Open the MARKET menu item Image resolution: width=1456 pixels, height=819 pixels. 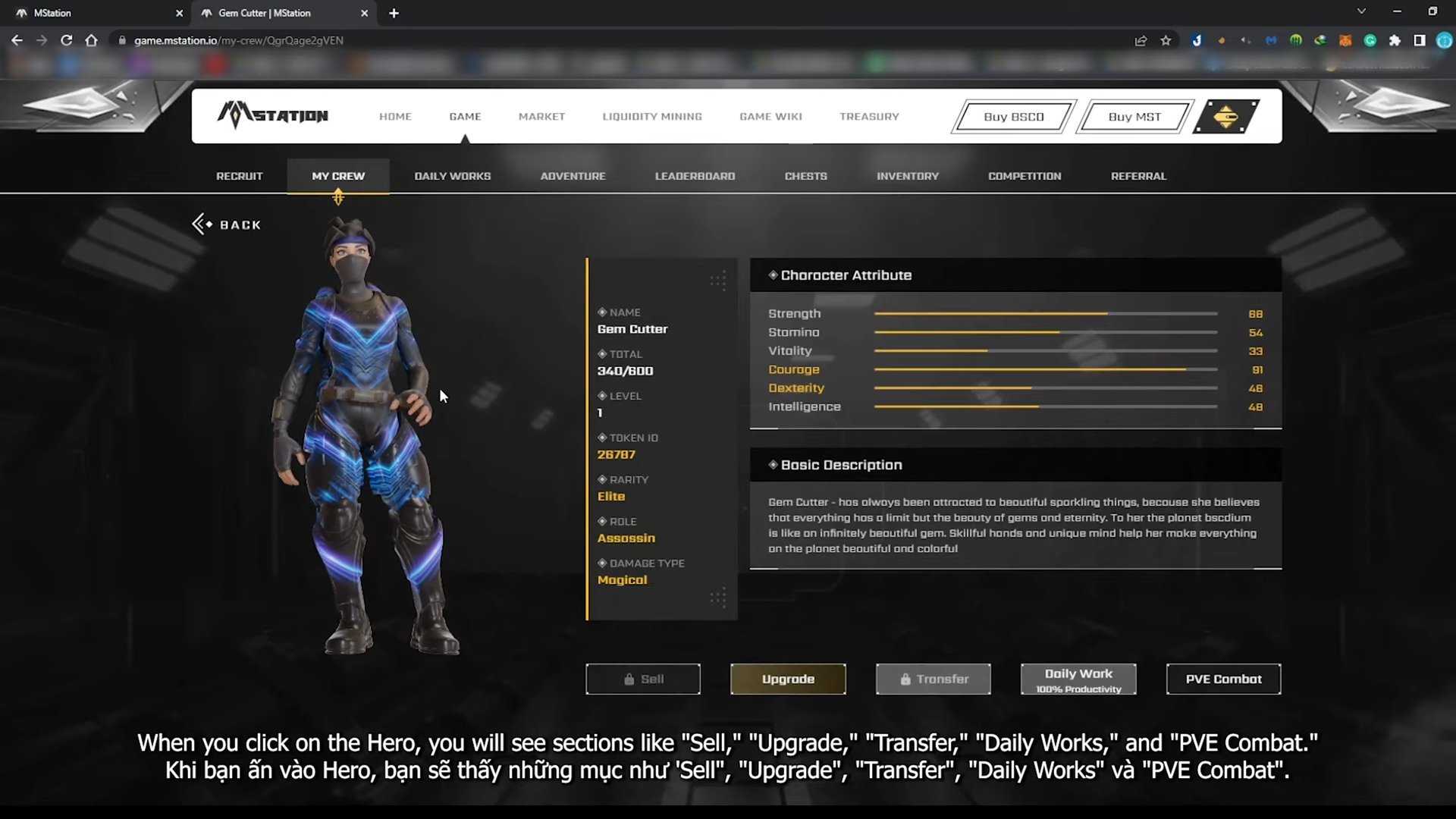point(541,116)
